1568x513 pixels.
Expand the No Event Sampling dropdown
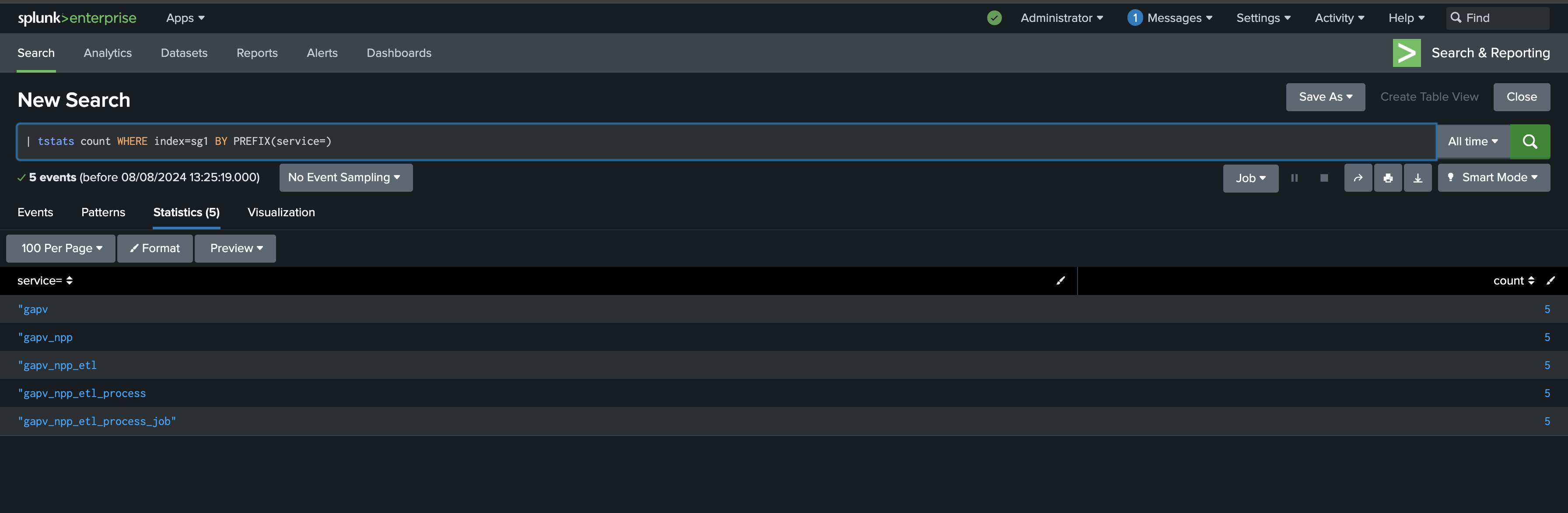(x=346, y=177)
